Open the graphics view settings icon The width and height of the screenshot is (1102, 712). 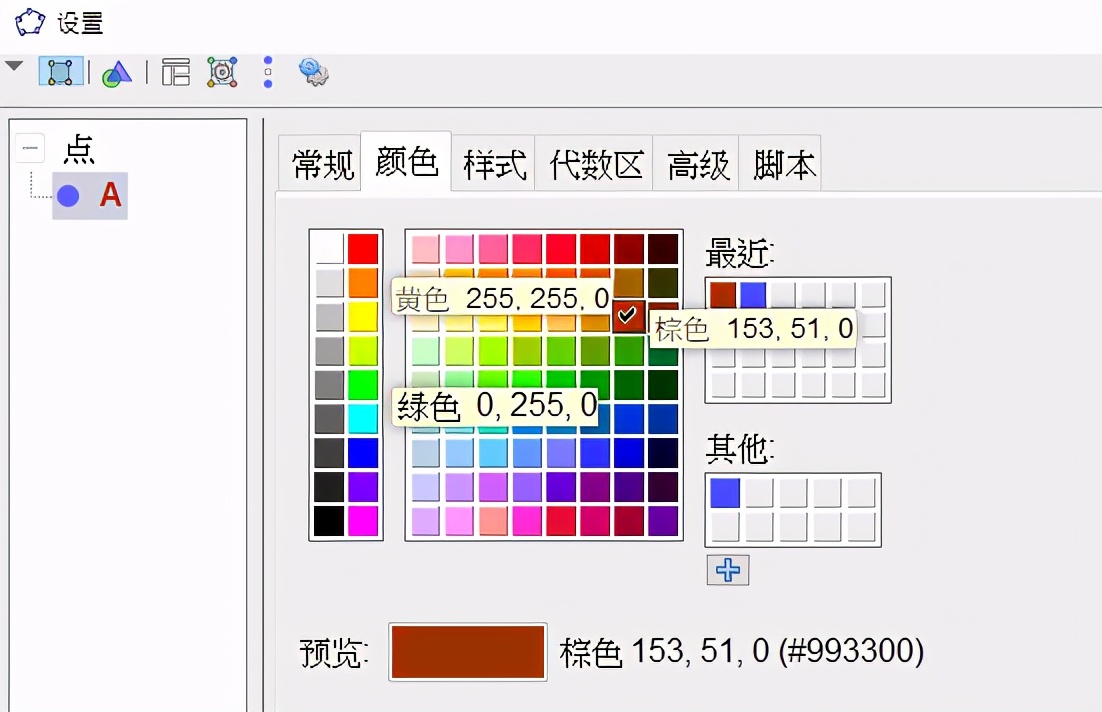tap(221, 72)
